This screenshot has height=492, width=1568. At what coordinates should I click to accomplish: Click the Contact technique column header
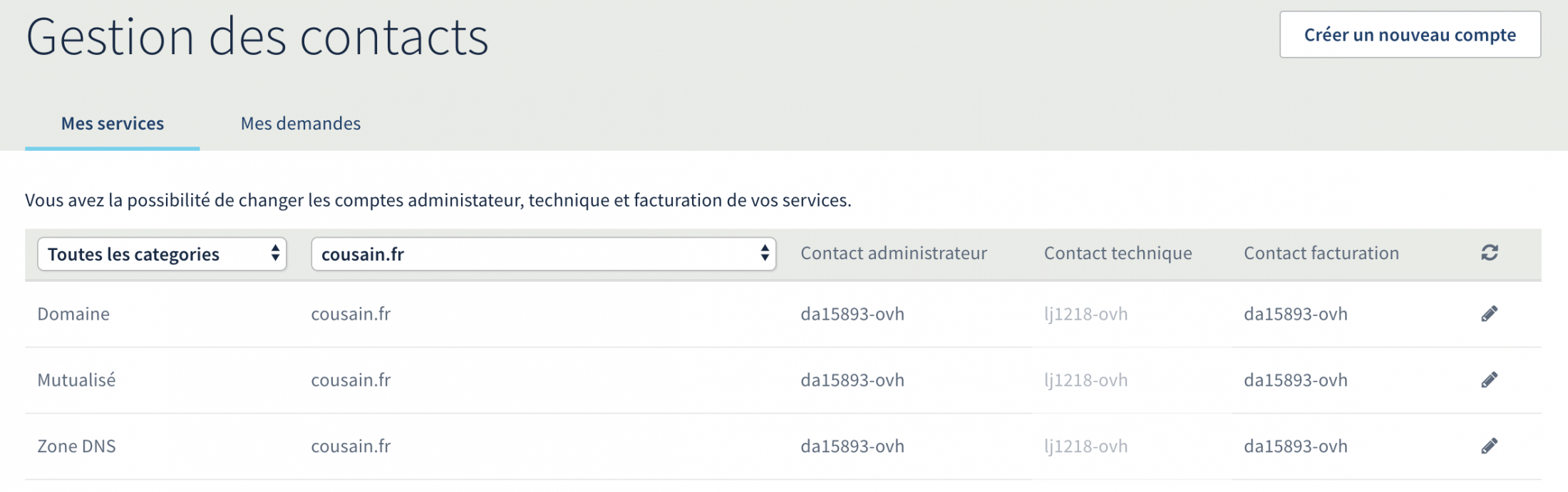[1118, 253]
